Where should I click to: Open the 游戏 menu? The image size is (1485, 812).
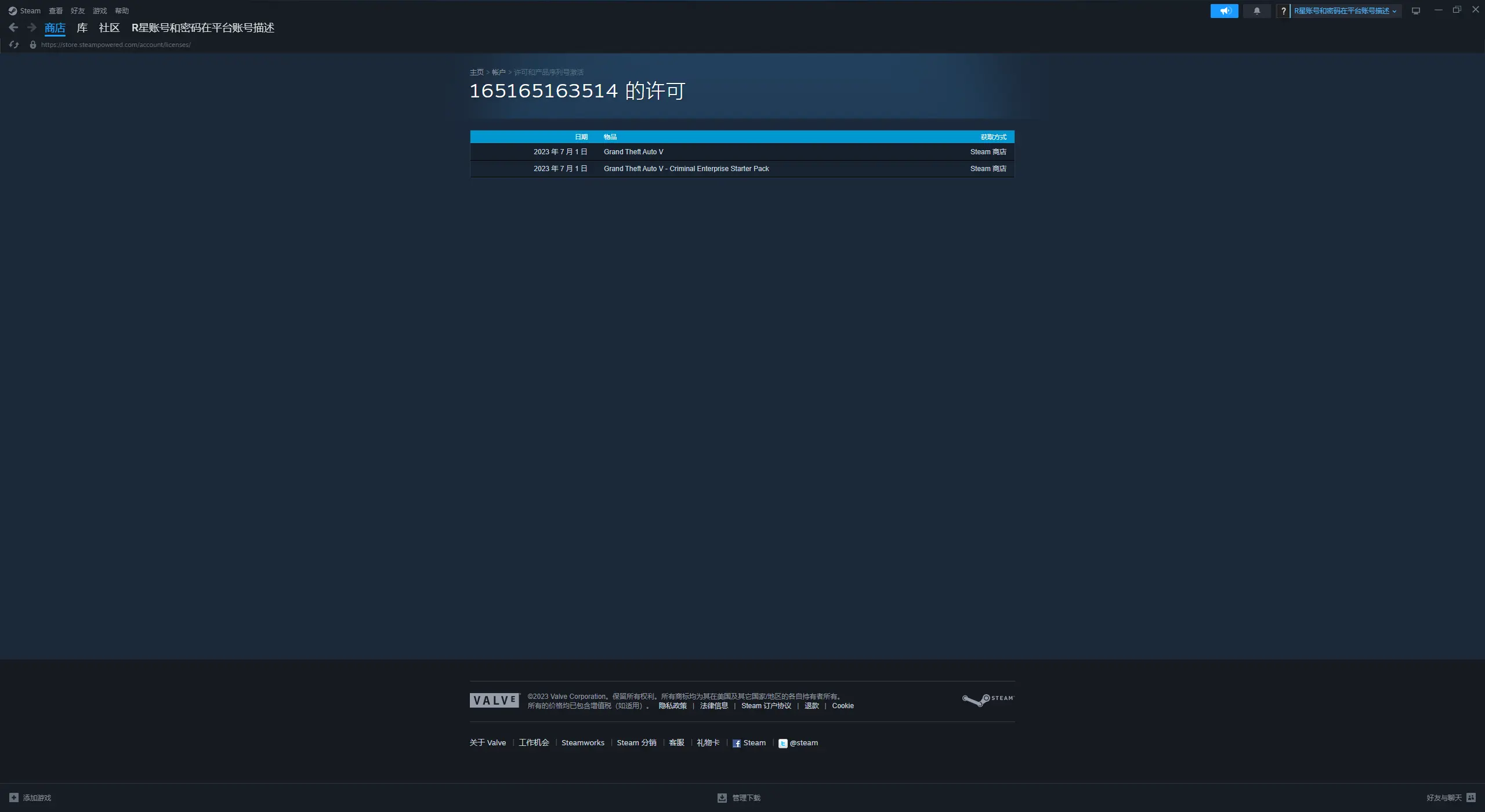[100, 11]
